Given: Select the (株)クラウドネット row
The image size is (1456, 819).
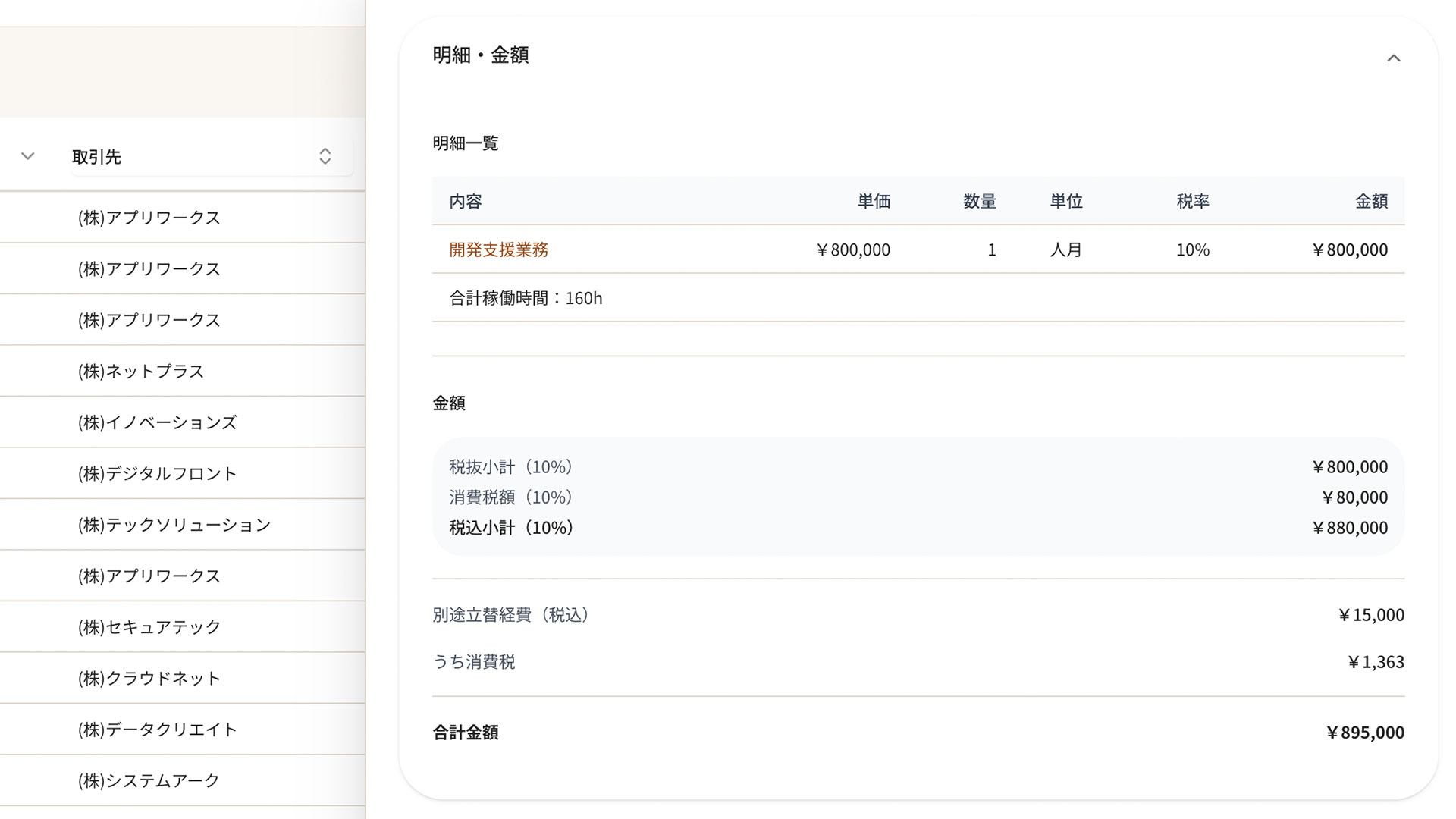Looking at the screenshot, I should tap(149, 678).
